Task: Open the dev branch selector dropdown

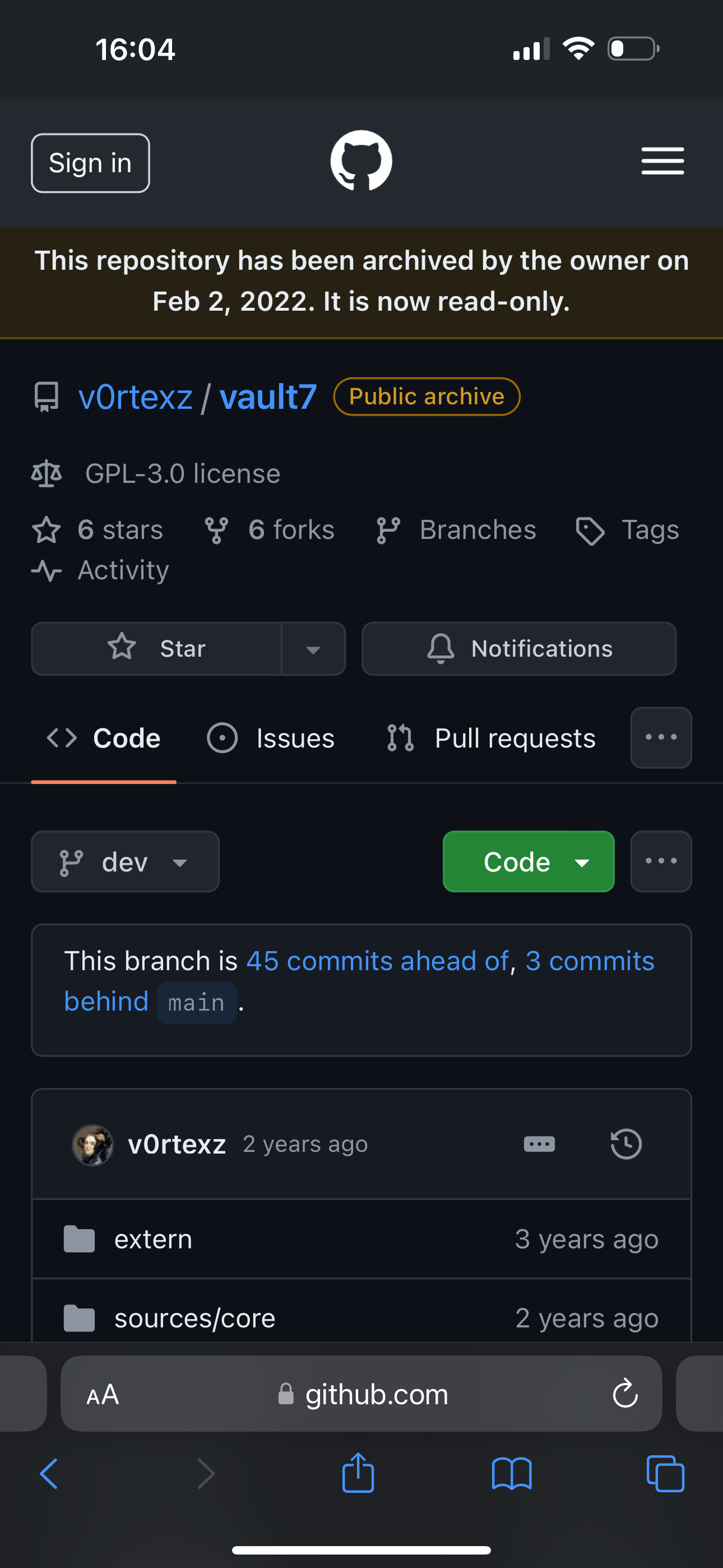Action: point(126,861)
